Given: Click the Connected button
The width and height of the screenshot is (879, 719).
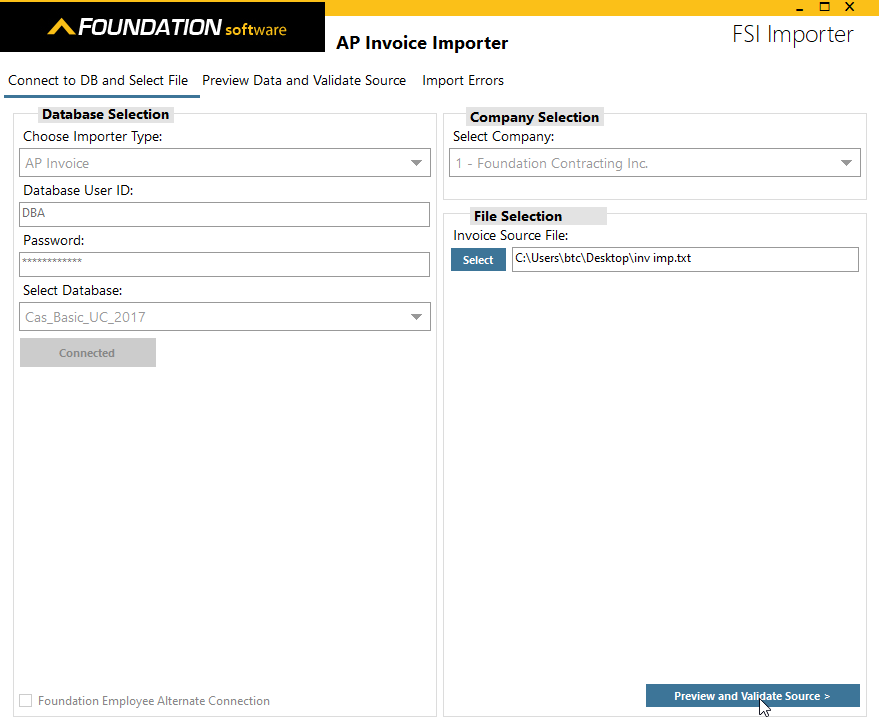Looking at the screenshot, I should [x=88, y=352].
